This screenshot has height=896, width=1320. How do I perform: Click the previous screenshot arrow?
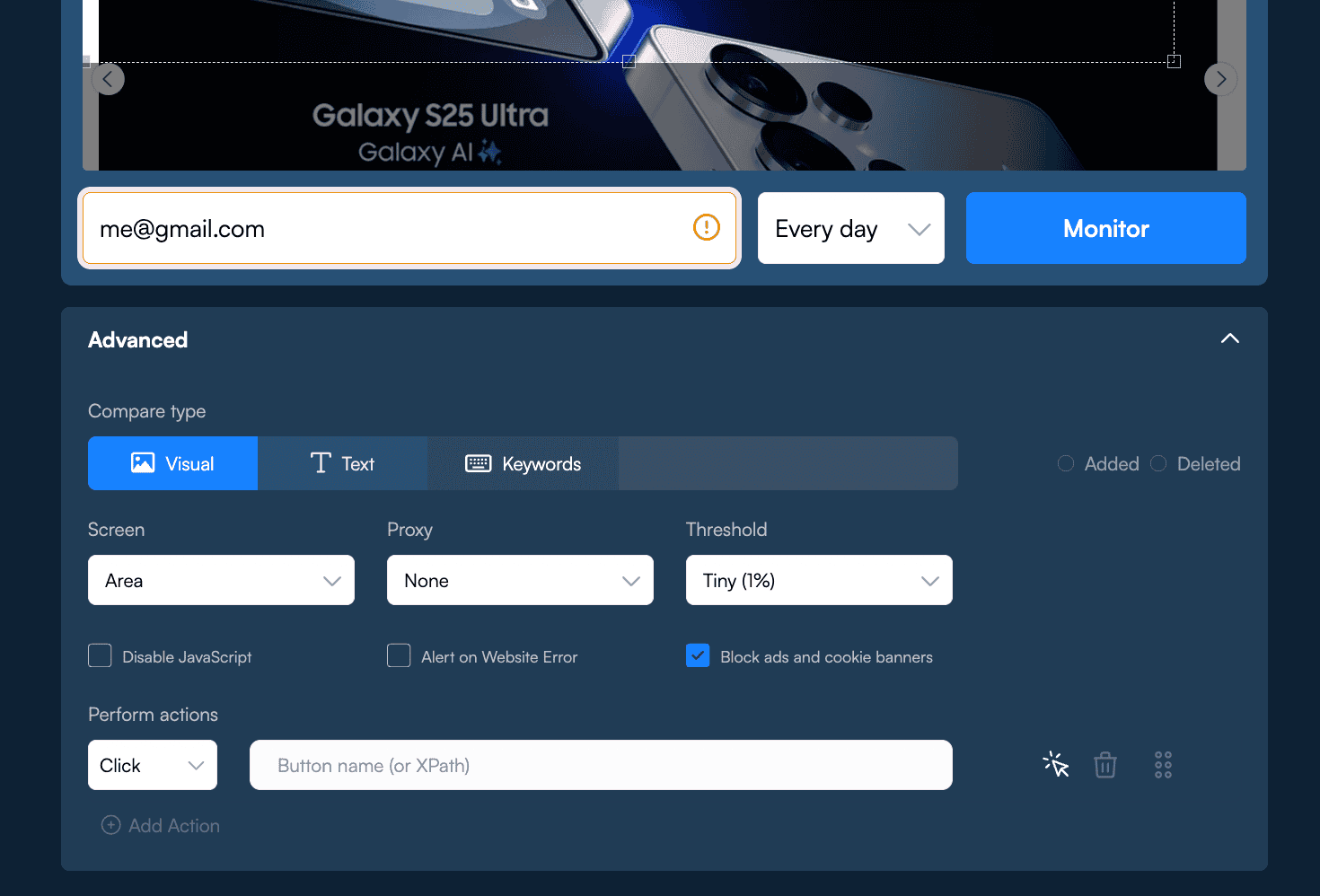108,79
